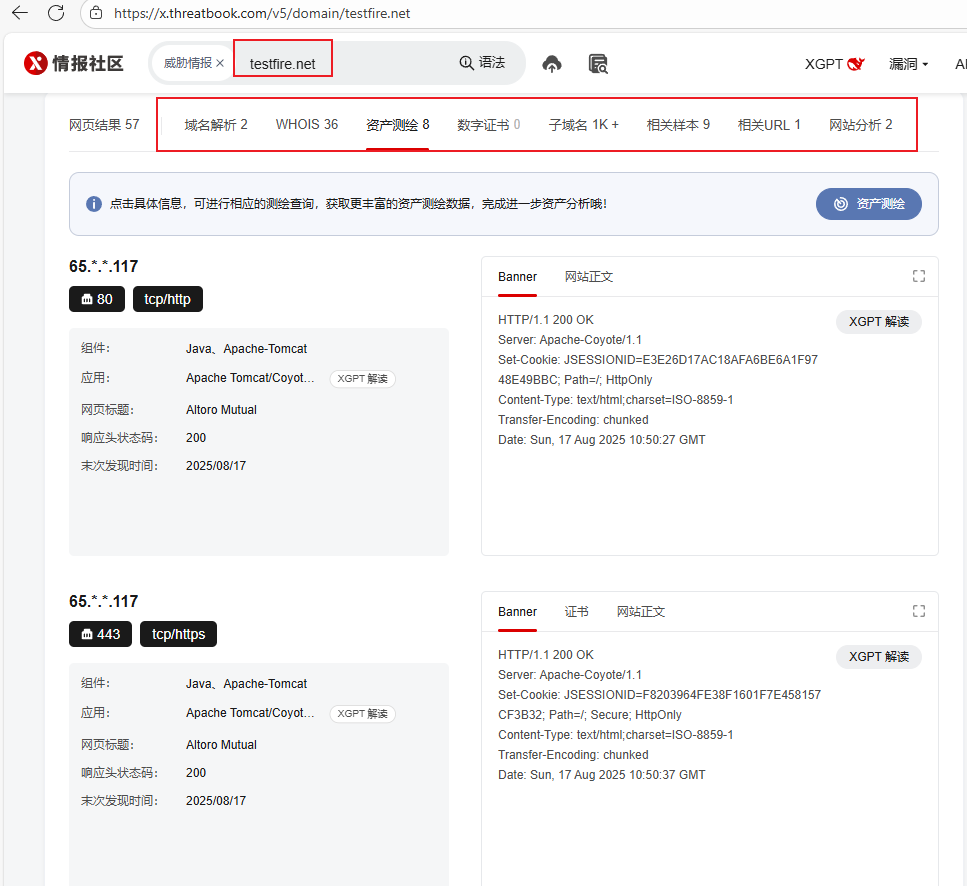Click Java、Apache-Tomcat component in port 80 card
This screenshot has width=967, height=886.
tap(246, 349)
